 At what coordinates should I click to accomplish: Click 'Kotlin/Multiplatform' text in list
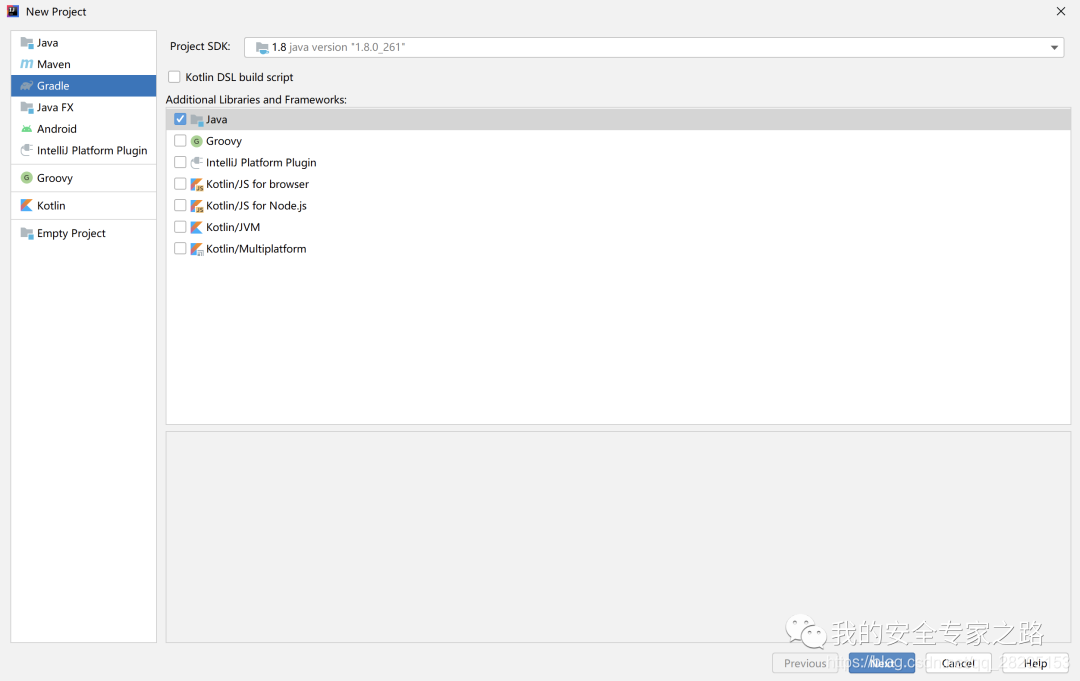256,249
